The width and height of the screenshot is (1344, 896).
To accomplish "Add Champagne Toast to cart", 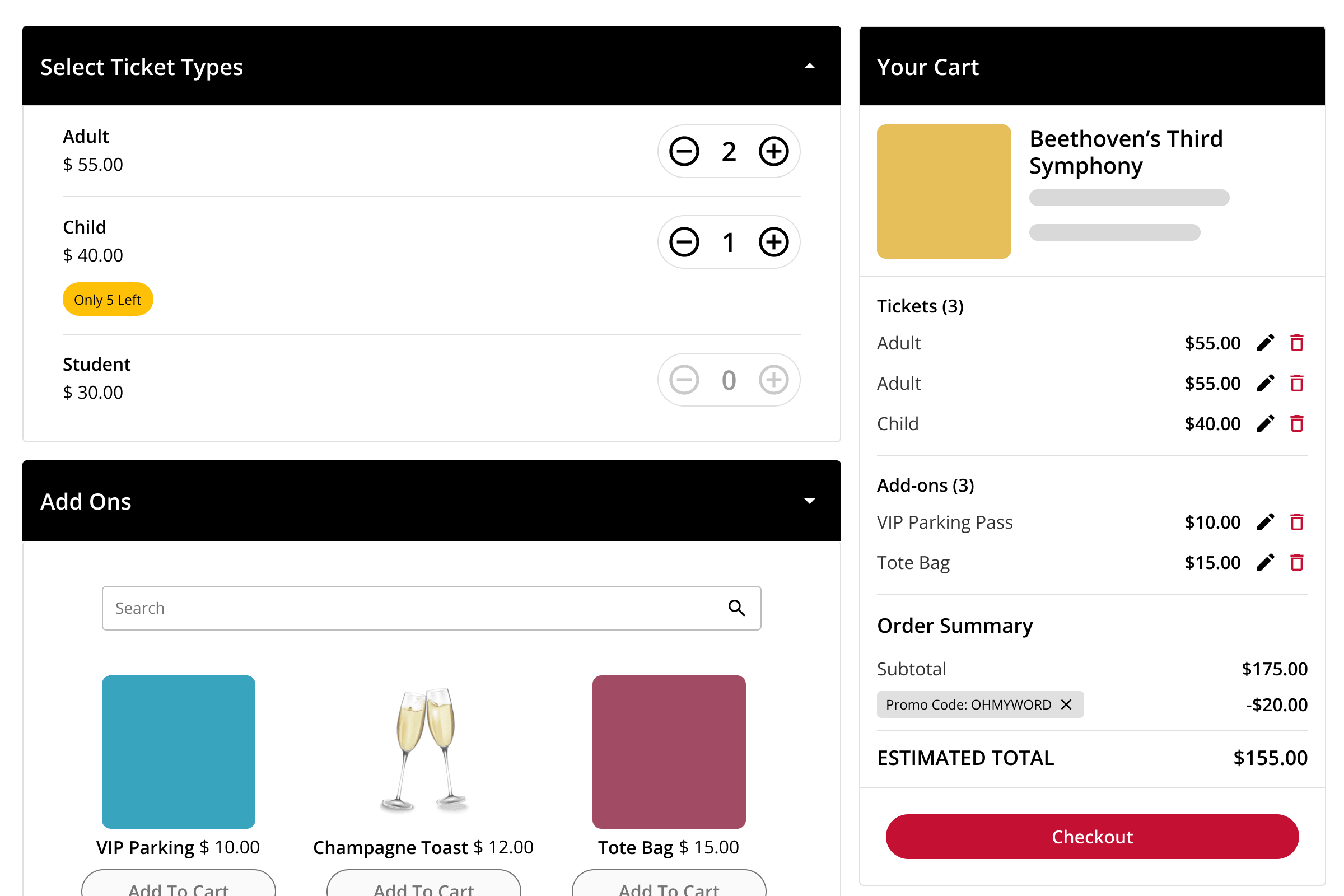I will pos(423,884).
